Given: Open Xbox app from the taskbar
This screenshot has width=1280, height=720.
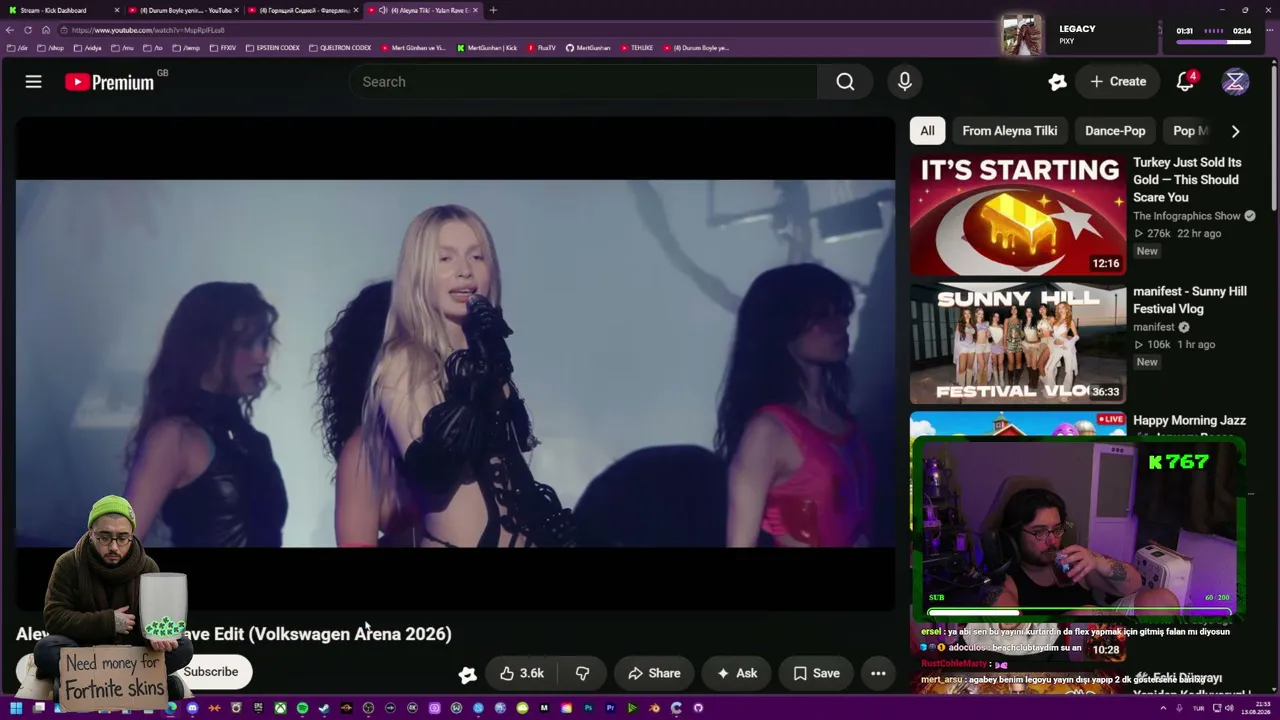Looking at the screenshot, I should click(280, 708).
